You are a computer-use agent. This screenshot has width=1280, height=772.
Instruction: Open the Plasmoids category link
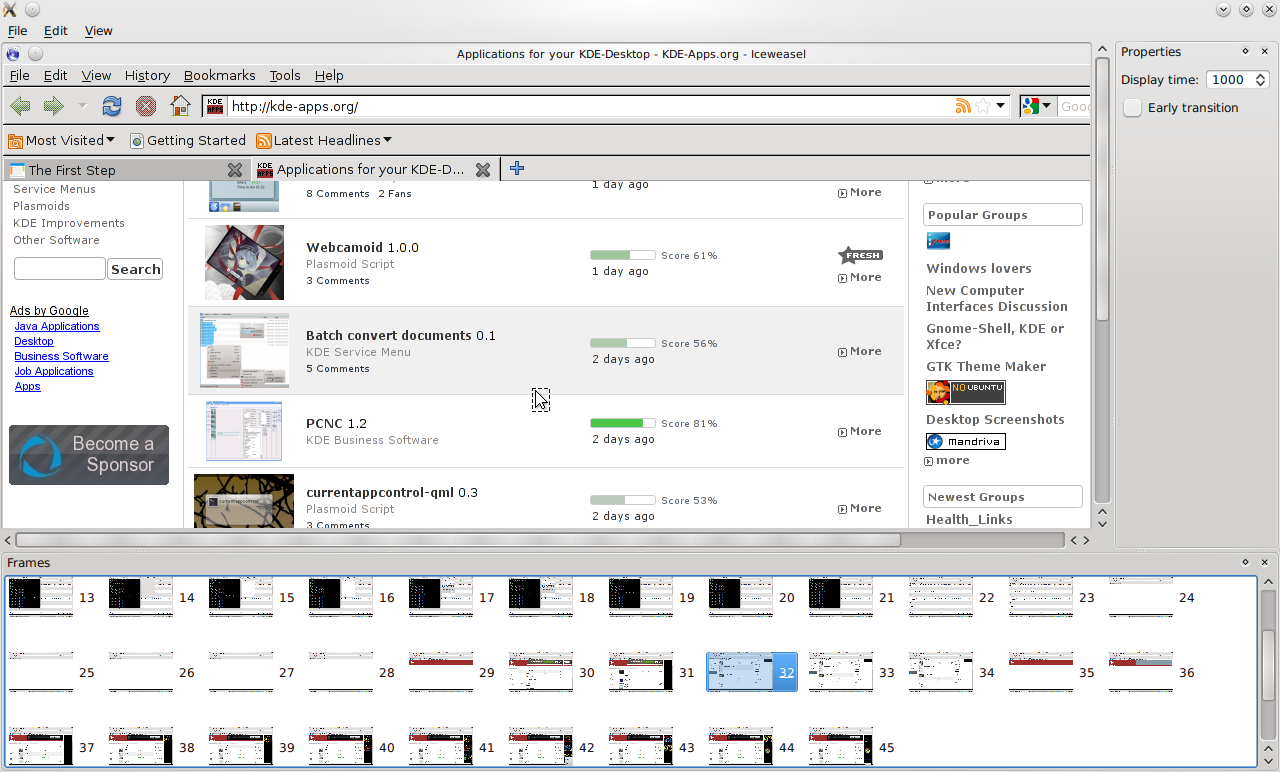click(41, 206)
